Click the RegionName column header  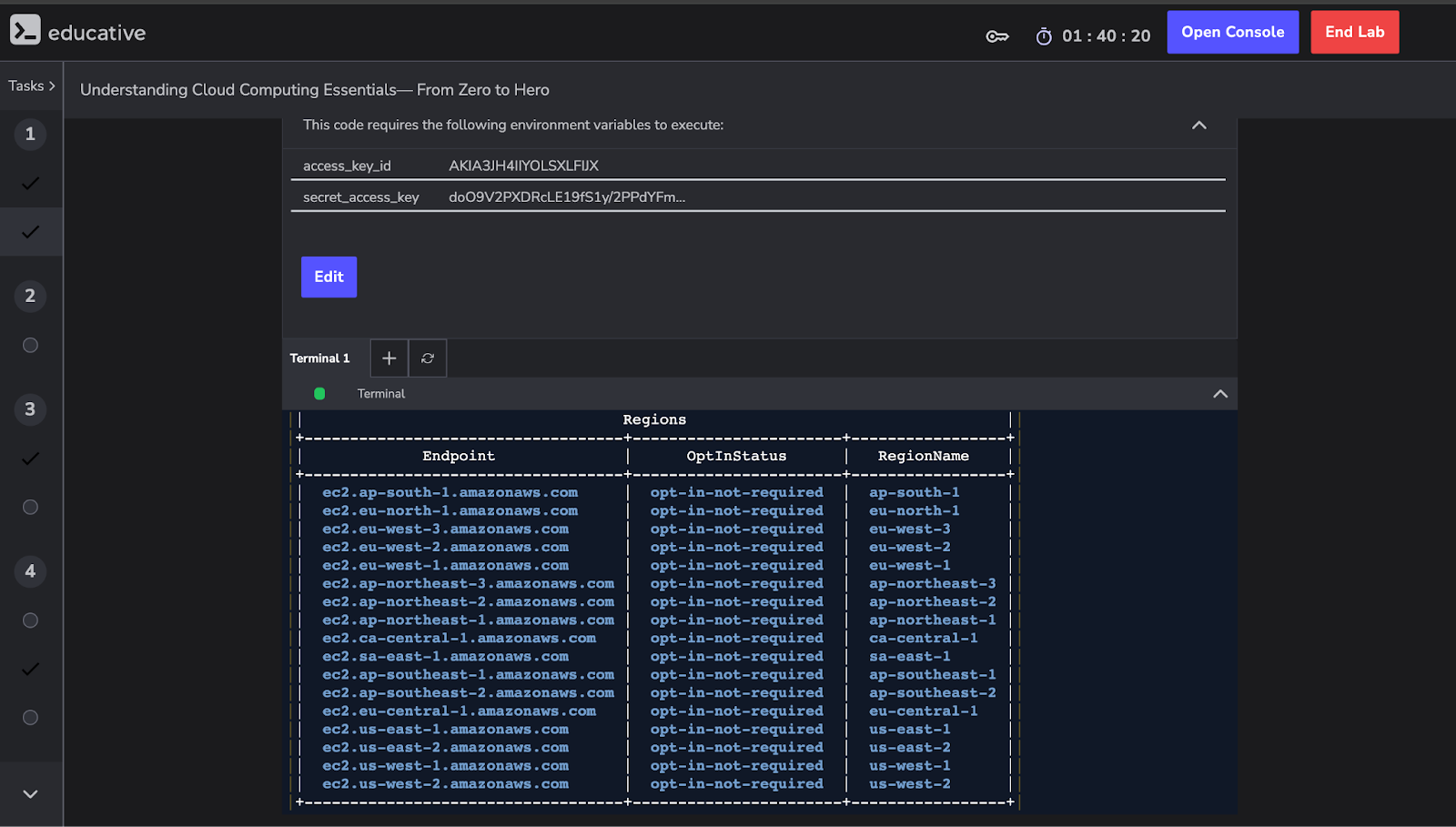923,457
